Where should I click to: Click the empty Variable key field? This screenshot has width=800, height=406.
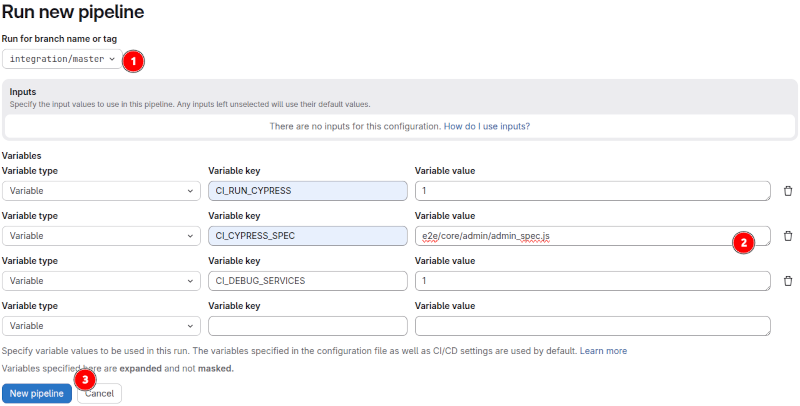pyautogui.click(x=308, y=325)
